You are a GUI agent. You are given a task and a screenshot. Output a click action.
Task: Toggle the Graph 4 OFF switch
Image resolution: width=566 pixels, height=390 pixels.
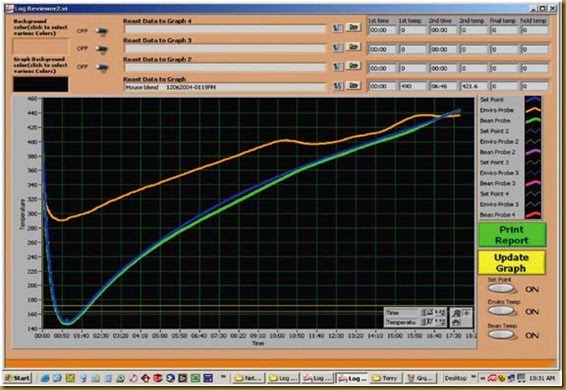tap(102, 31)
